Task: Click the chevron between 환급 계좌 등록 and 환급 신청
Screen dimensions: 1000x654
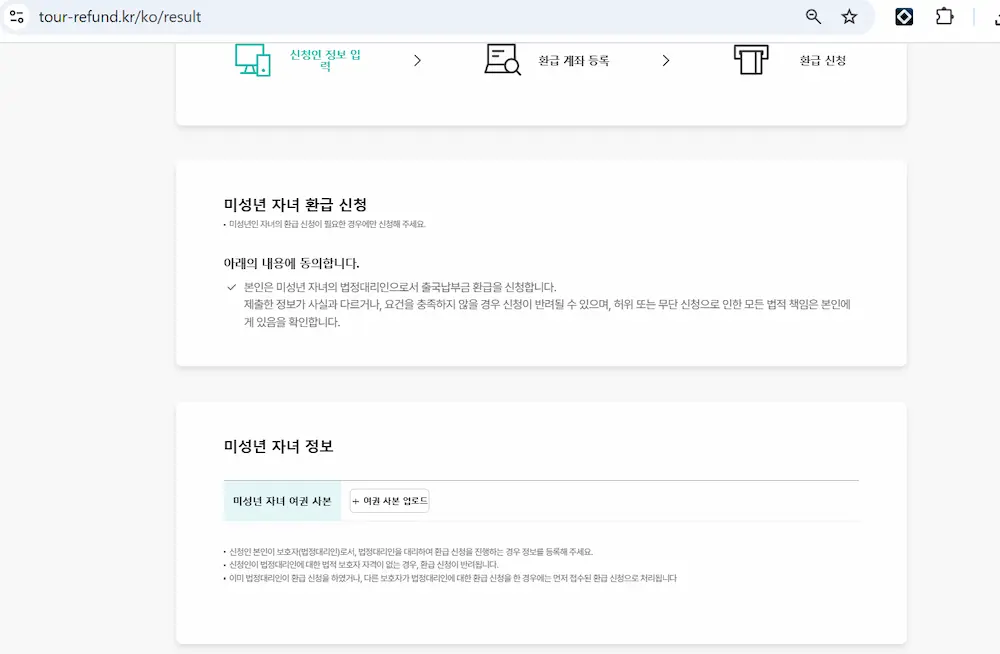Action: click(666, 60)
